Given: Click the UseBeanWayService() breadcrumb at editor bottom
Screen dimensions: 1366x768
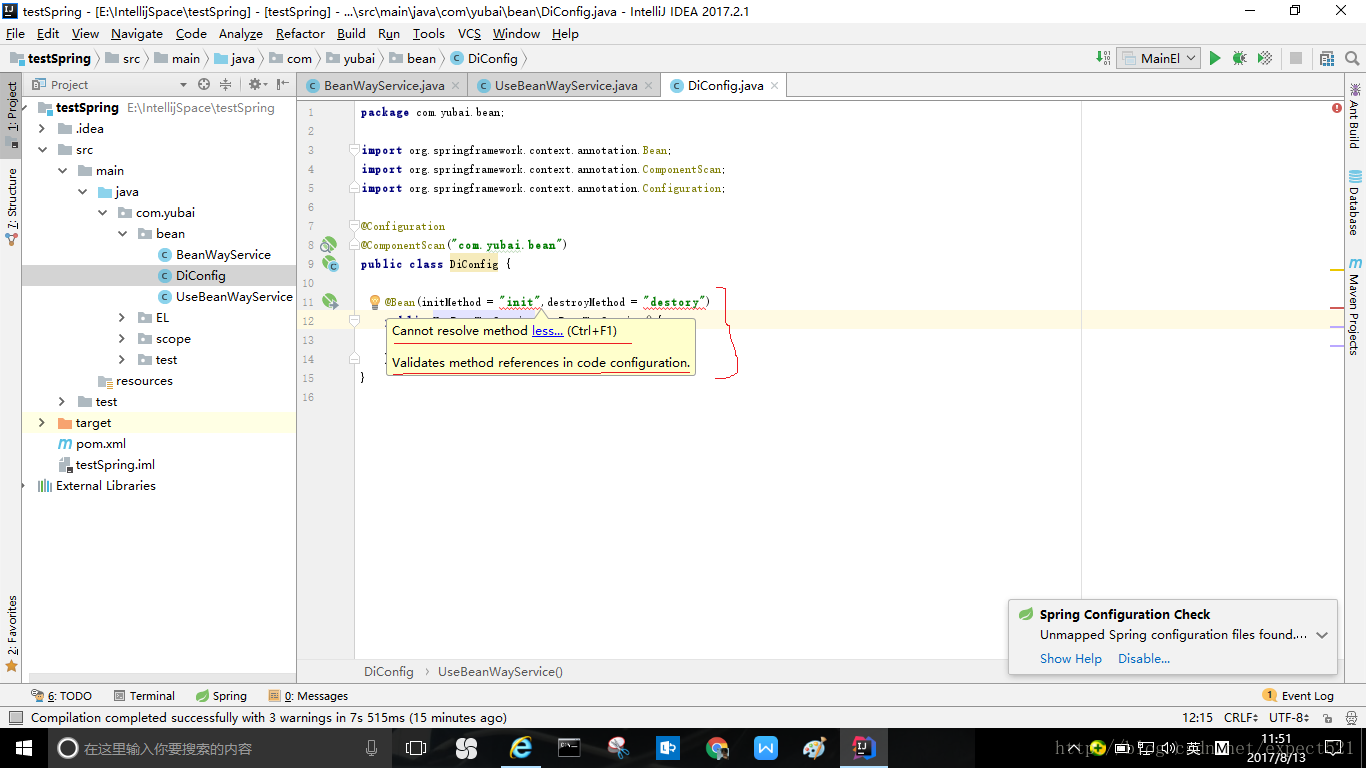Looking at the screenshot, I should [500, 671].
